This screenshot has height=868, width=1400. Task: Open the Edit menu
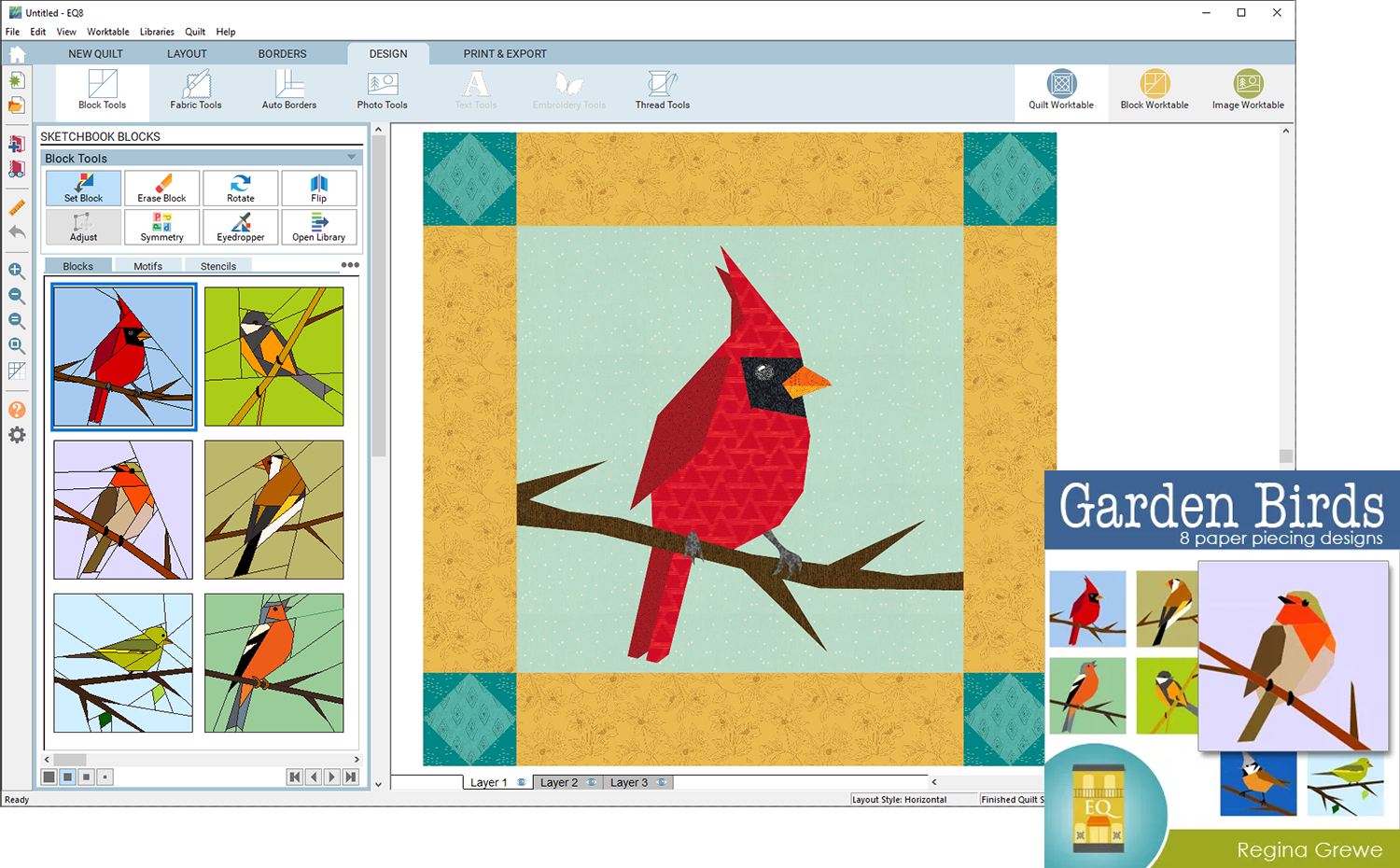(x=38, y=32)
